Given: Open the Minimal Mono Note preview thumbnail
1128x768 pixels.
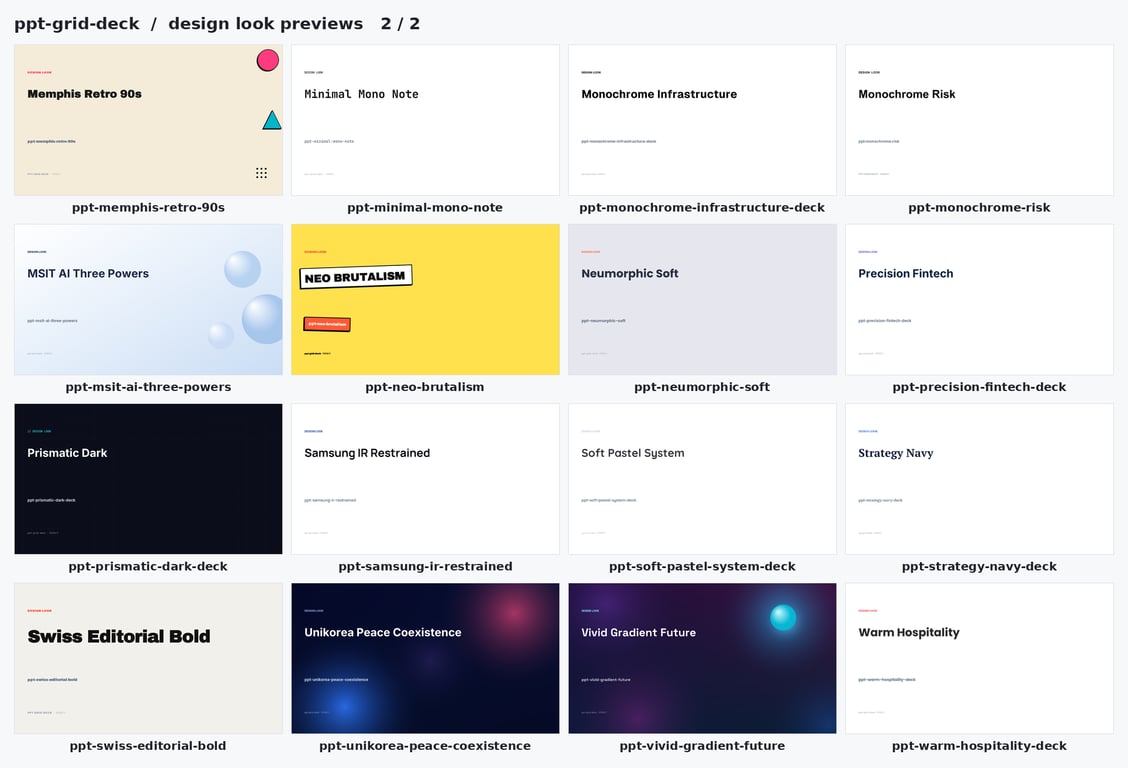Looking at the screenshot, I should pos(425,120).
